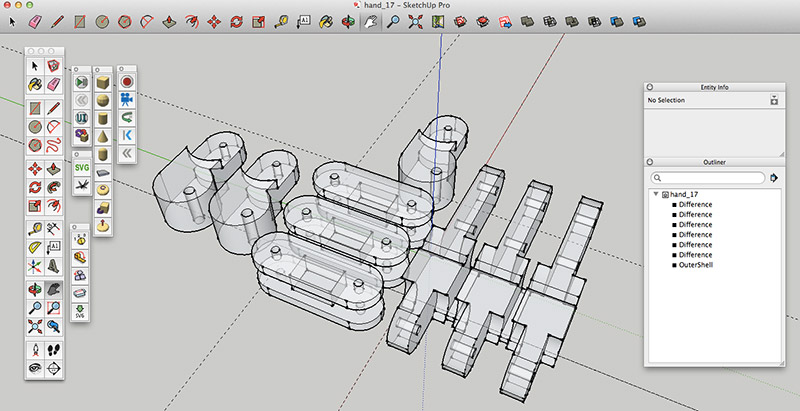This screenshot has height=411, width=800.
Task: Collapse the hand_17 tree in Outliner
Action: pyautogui.click(x=655, y=194)
